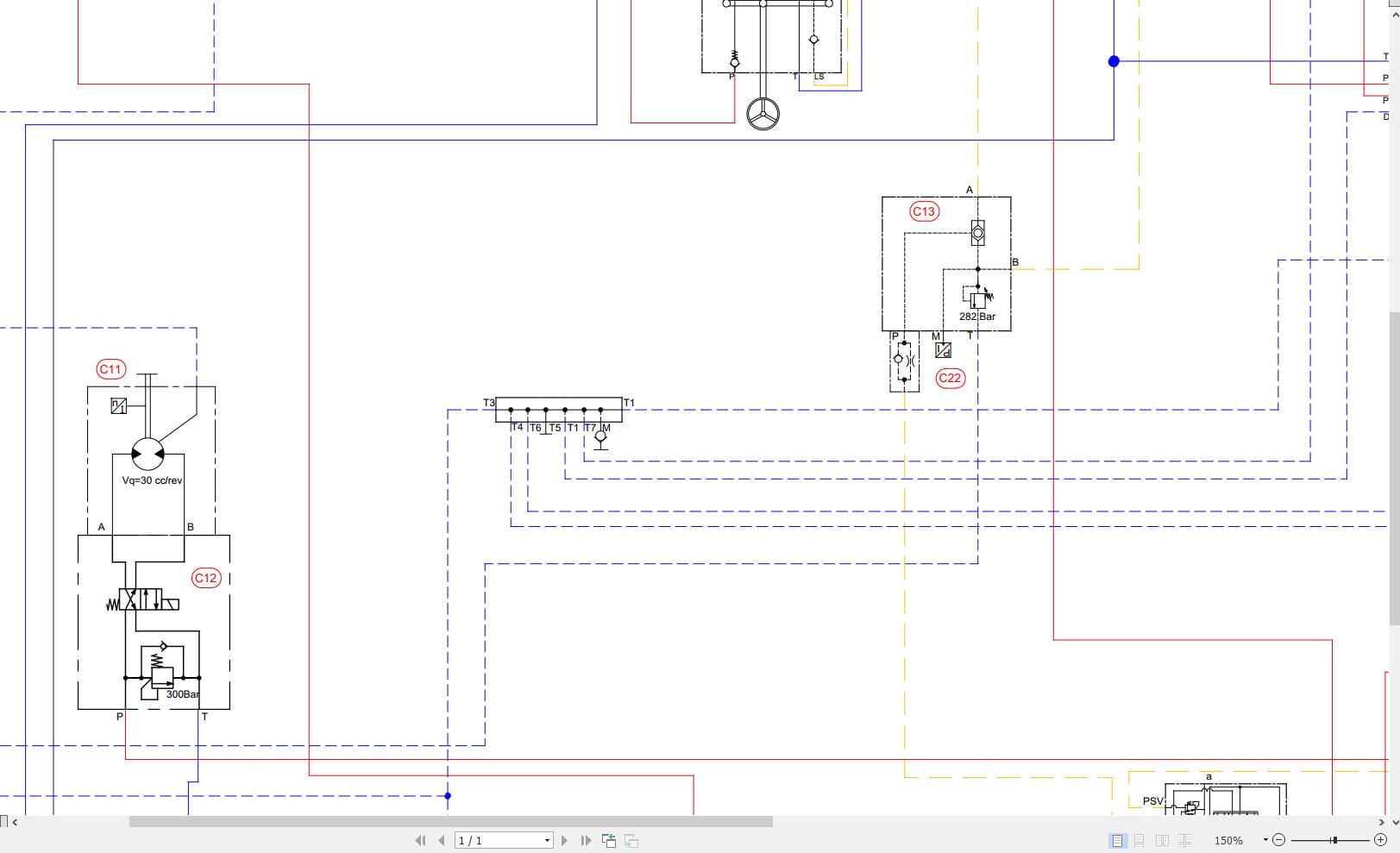
Task: Click the previous view navigation icon
Action: pos(609,840)
